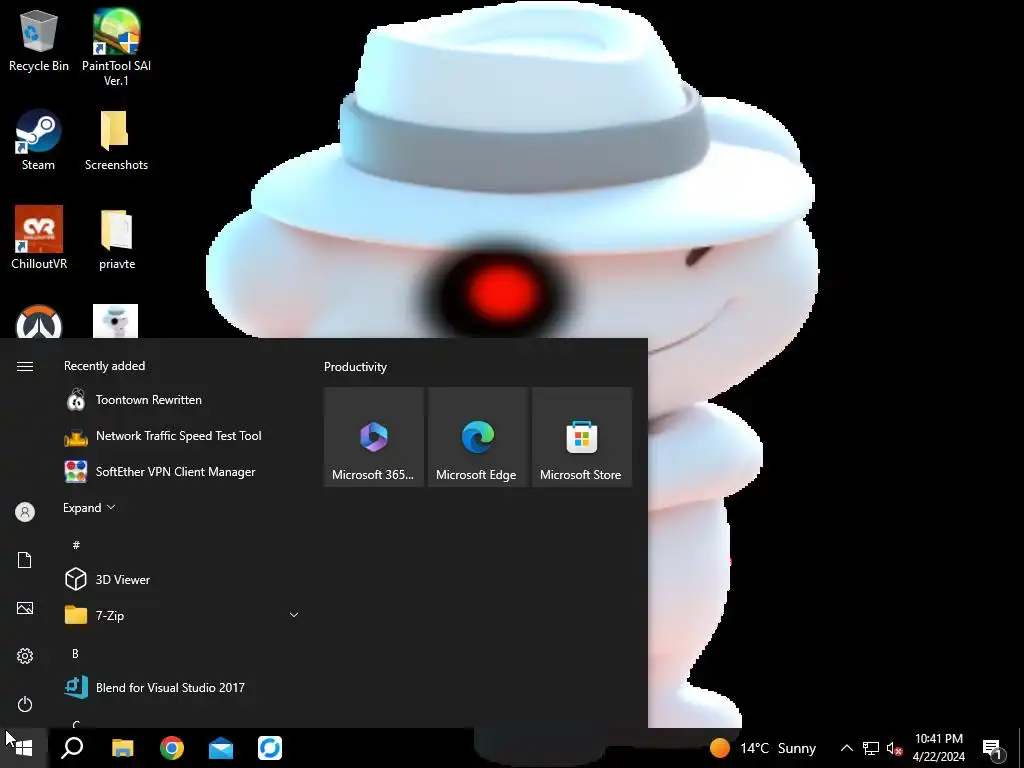The image size is (1024, 768).
Task: Click the muted volume tray icon
Action: (x=894, y=748)
